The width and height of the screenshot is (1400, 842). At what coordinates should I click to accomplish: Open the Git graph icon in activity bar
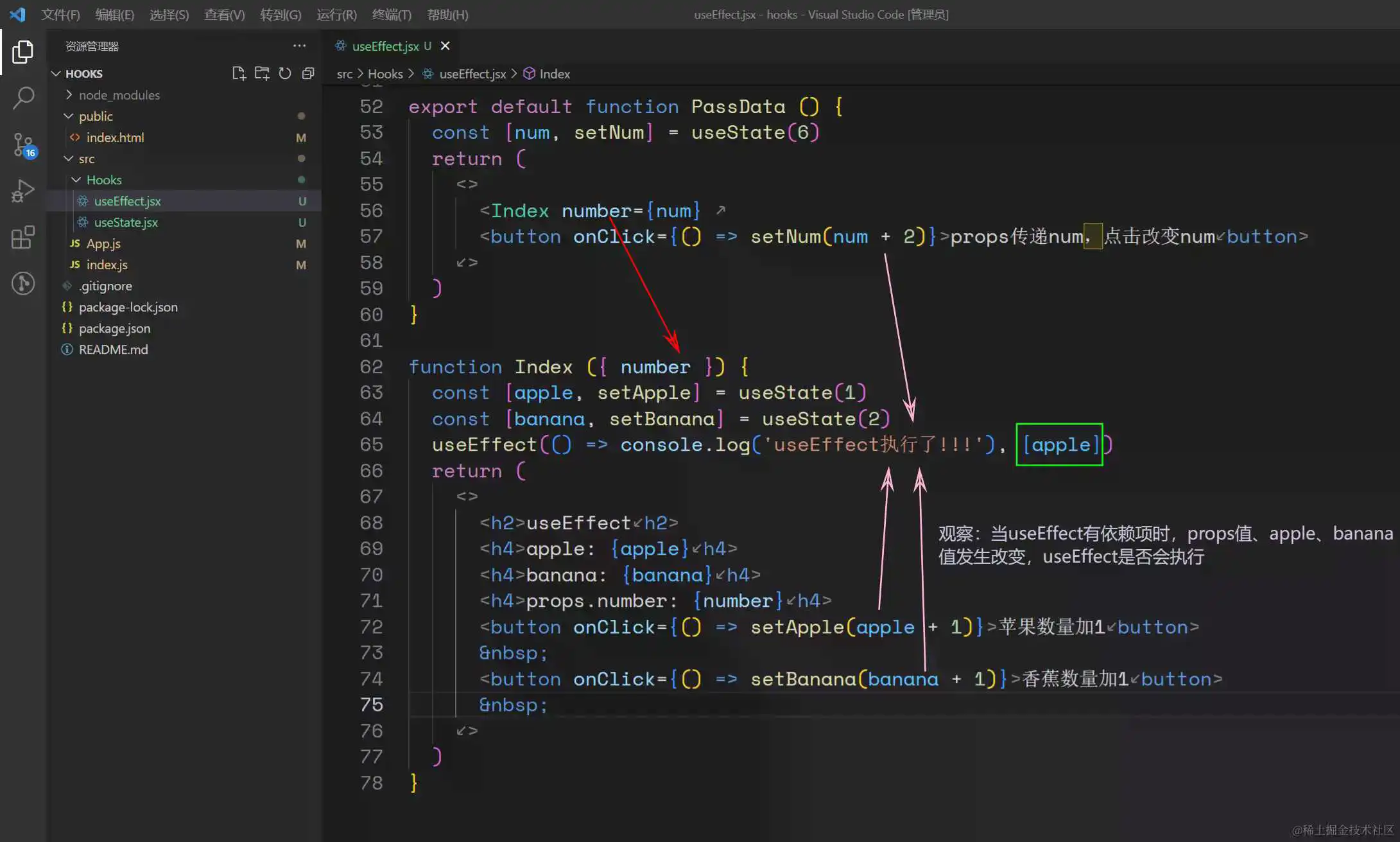pyautogui.click(x=23, y=283)
